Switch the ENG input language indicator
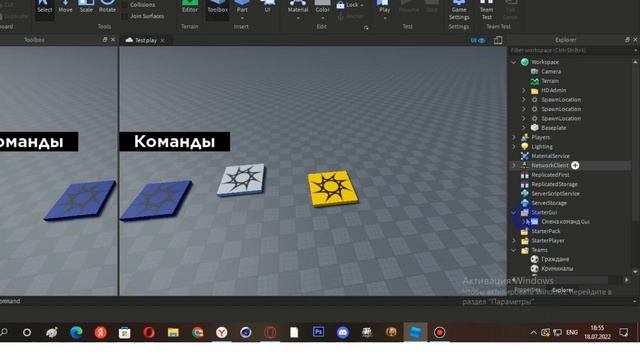Image resolution: width=640 pixels, height=360 pixels. [x=572, y=333]
